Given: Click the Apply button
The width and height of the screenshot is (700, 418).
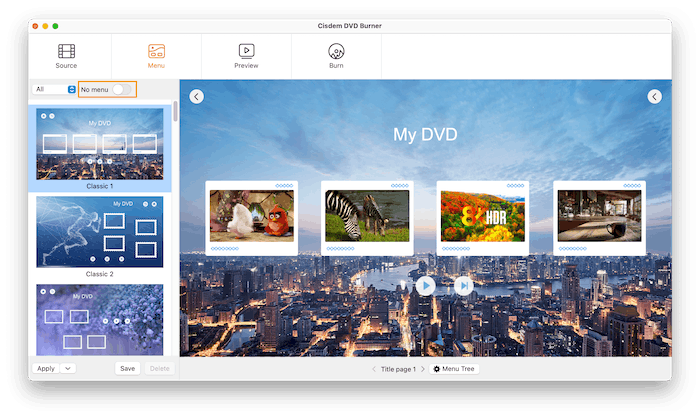Looking at the screenshot, I should (x=46, y=368).
